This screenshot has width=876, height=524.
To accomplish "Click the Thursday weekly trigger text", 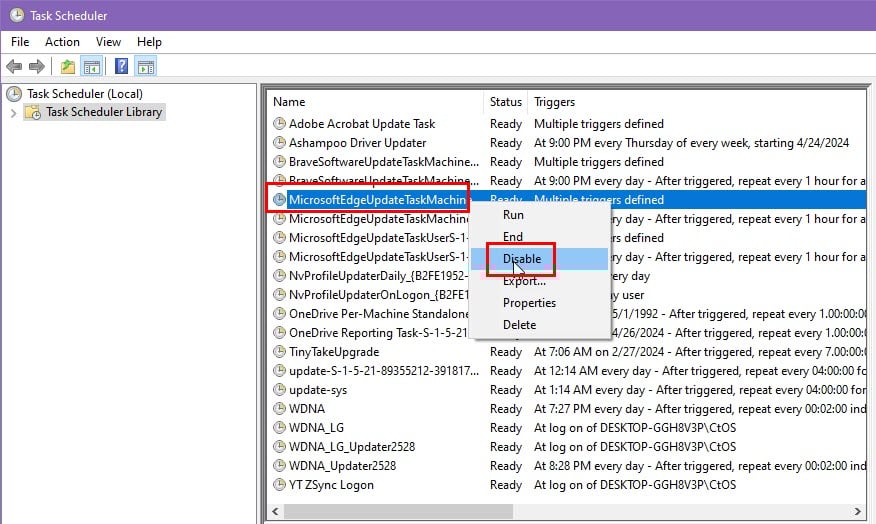I will click(691, 142).
